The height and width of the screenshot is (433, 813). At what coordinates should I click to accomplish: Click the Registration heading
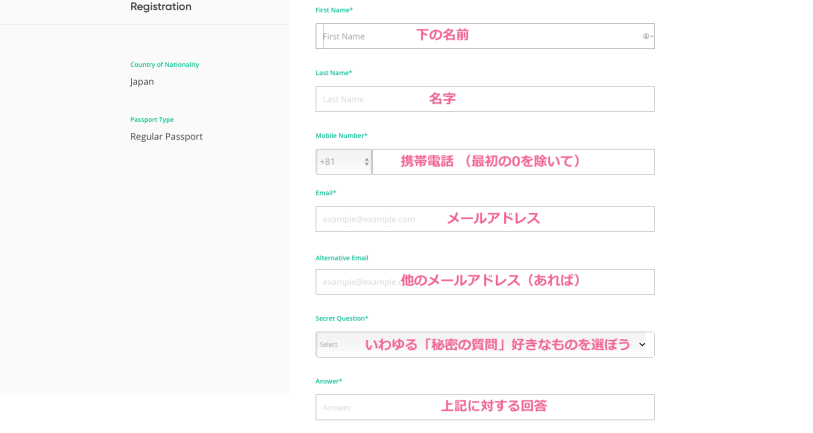coord(161,7)
